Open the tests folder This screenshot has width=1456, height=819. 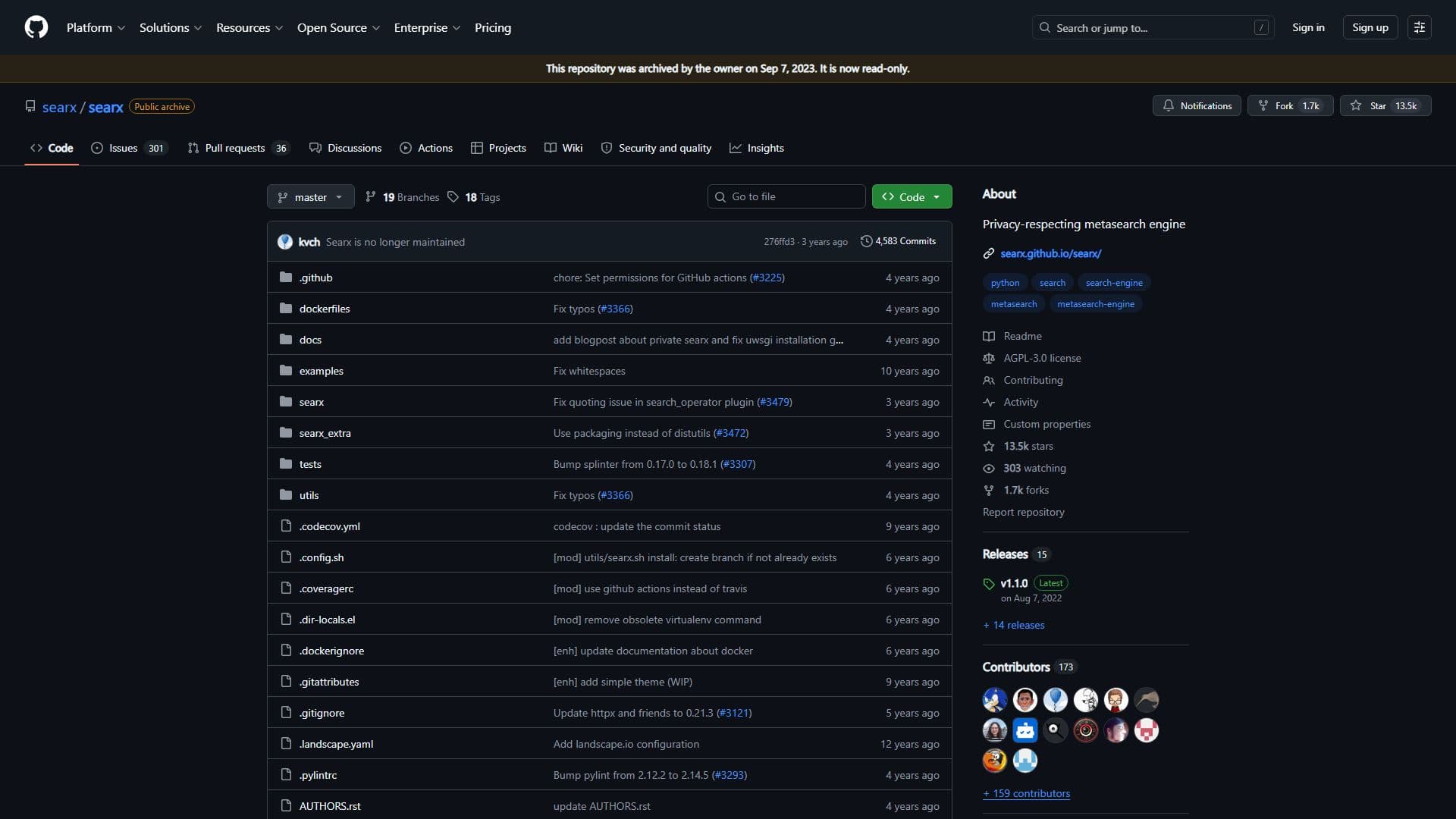310,464
